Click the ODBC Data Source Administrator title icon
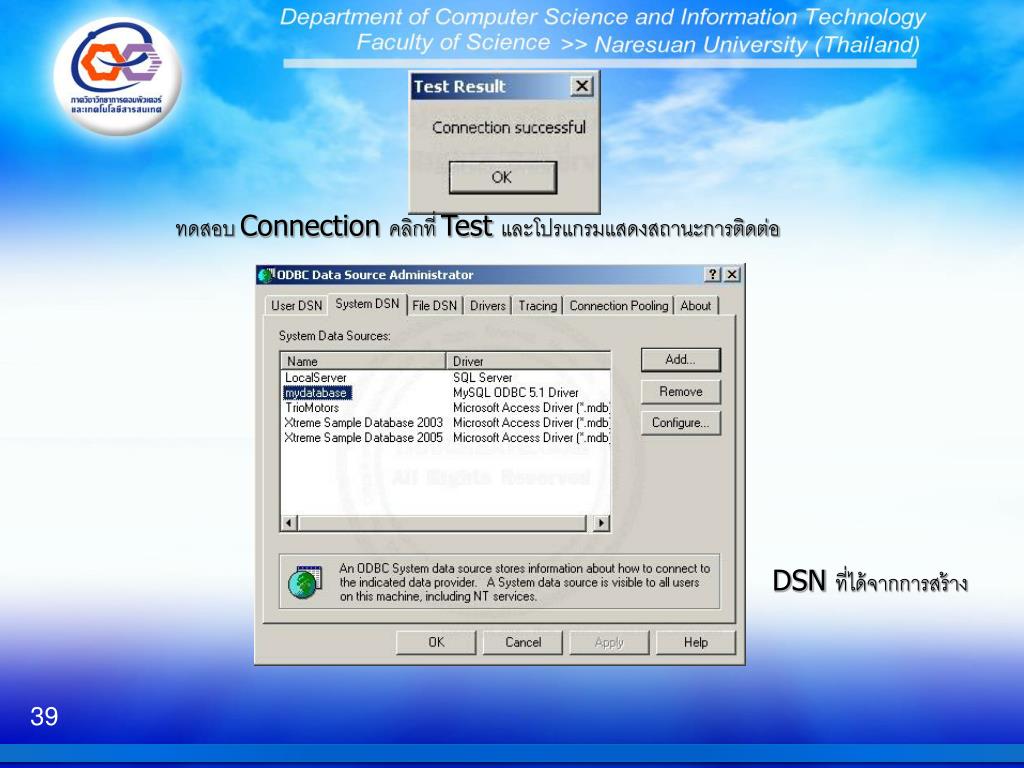Image resolution: width=1024 pixels, height=768 pixels. [266, 275]
